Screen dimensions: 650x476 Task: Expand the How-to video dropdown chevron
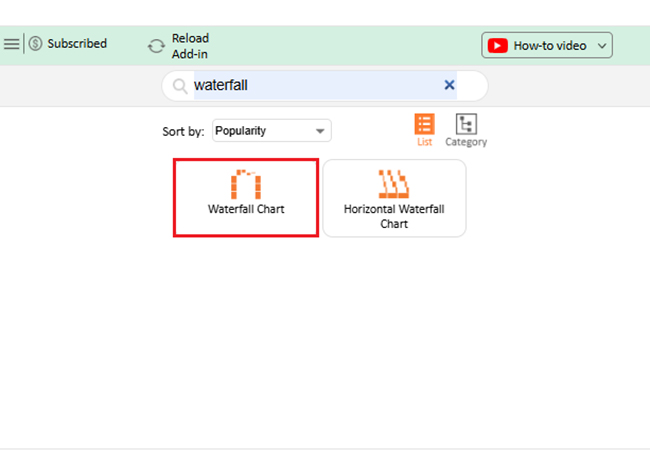602,46
